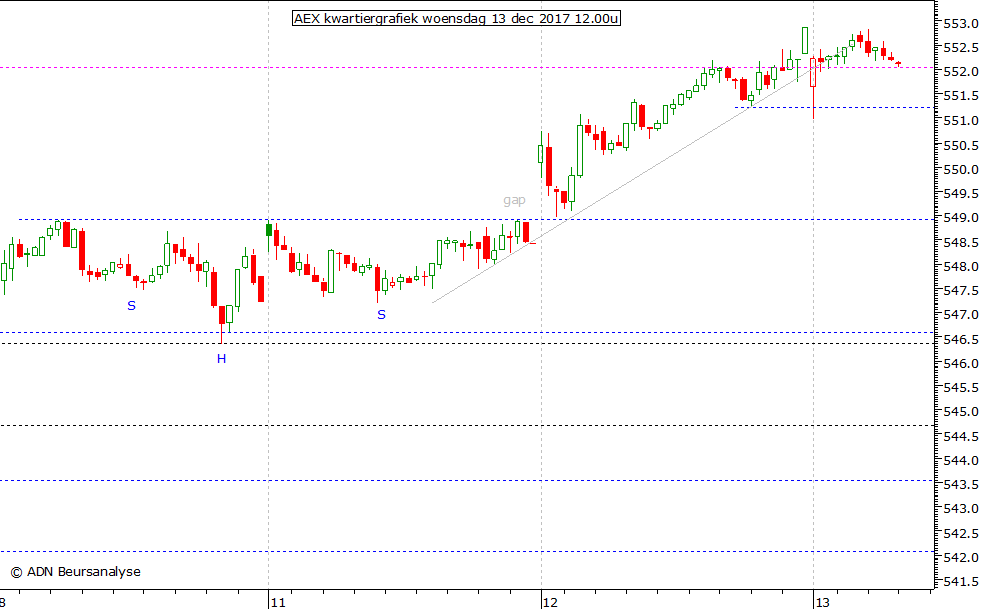The width and height of the screenshot is (982, 609).
Task: Click the 545.0 price axis label
Action: 961,412
